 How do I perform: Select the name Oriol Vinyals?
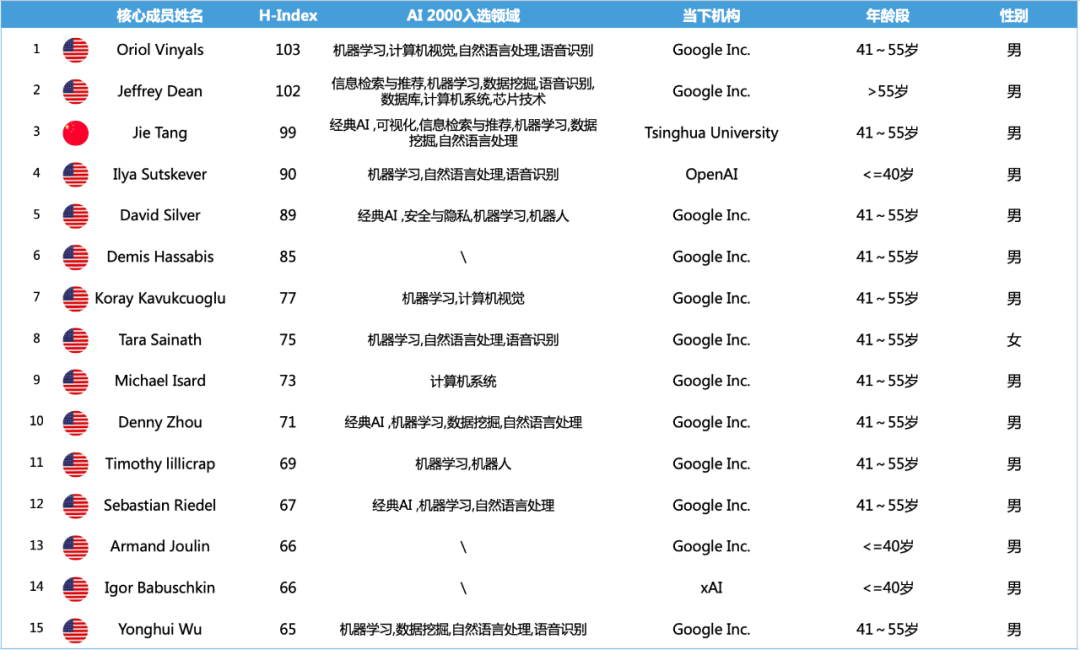click(x=160, y=50)
